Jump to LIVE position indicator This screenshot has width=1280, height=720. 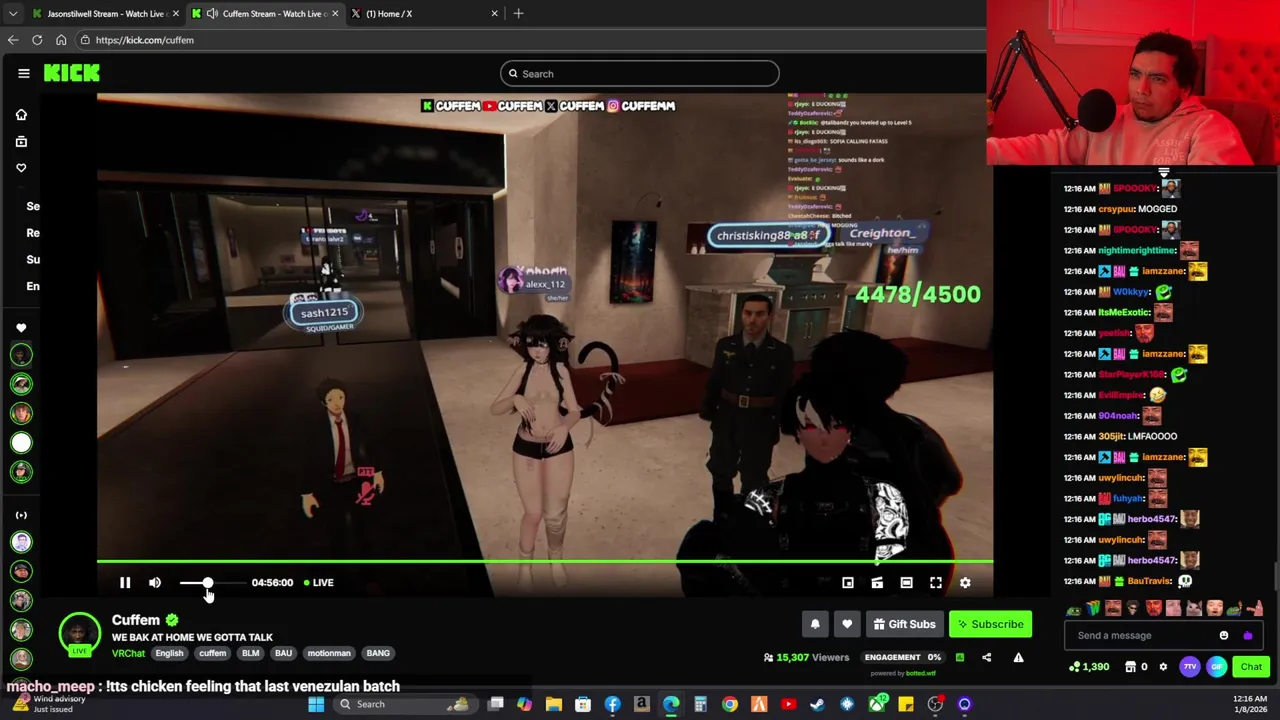click(x=319, y=582)
